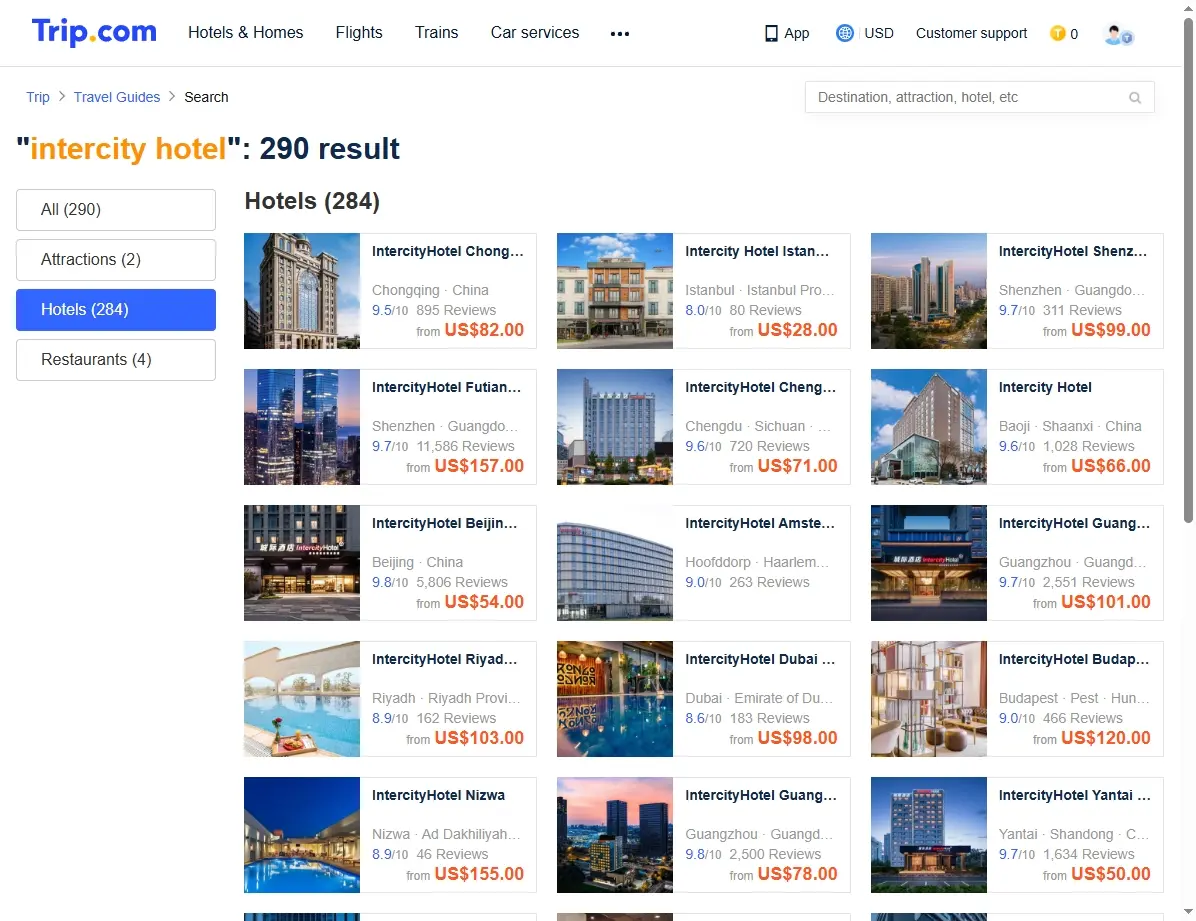Select the Attractions (2) filter
Viewport: 1196px width, 921px height.
tap(116, 260)
